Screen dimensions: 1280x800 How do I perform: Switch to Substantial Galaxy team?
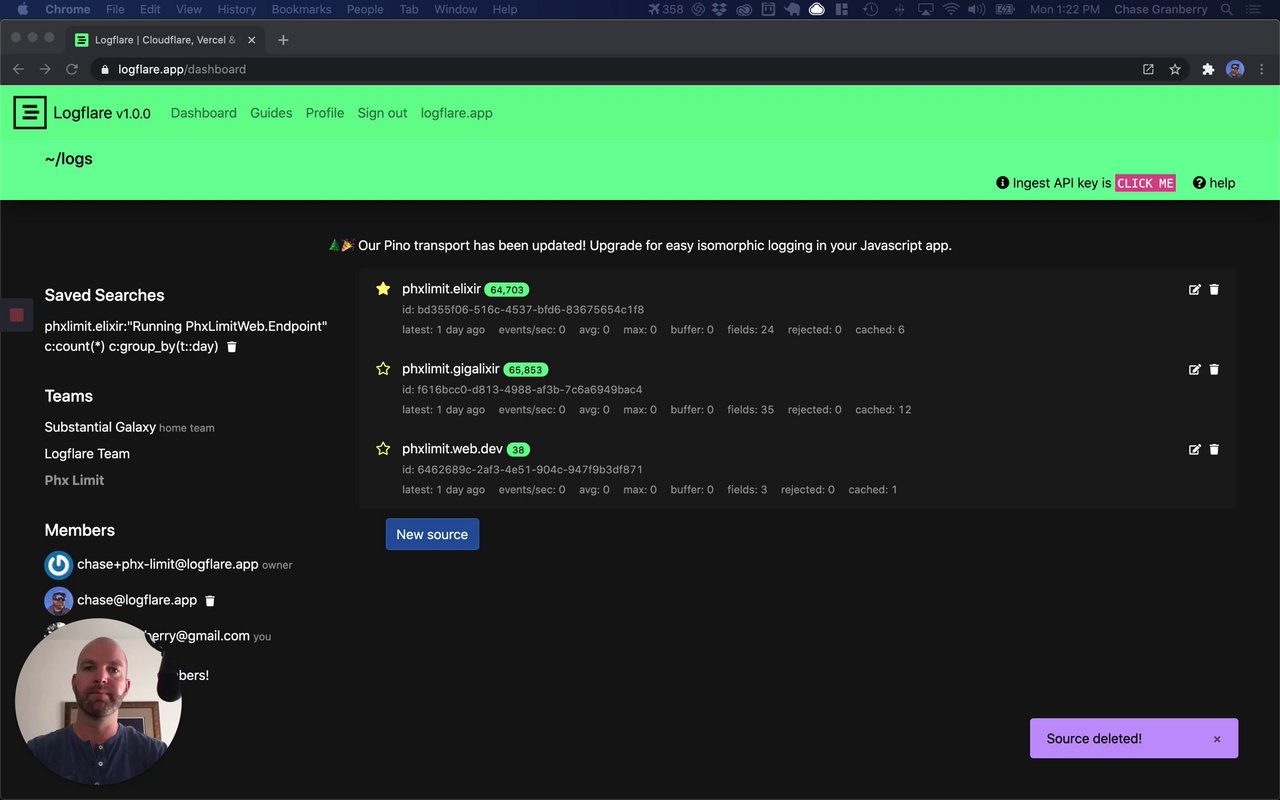point(100,427)
